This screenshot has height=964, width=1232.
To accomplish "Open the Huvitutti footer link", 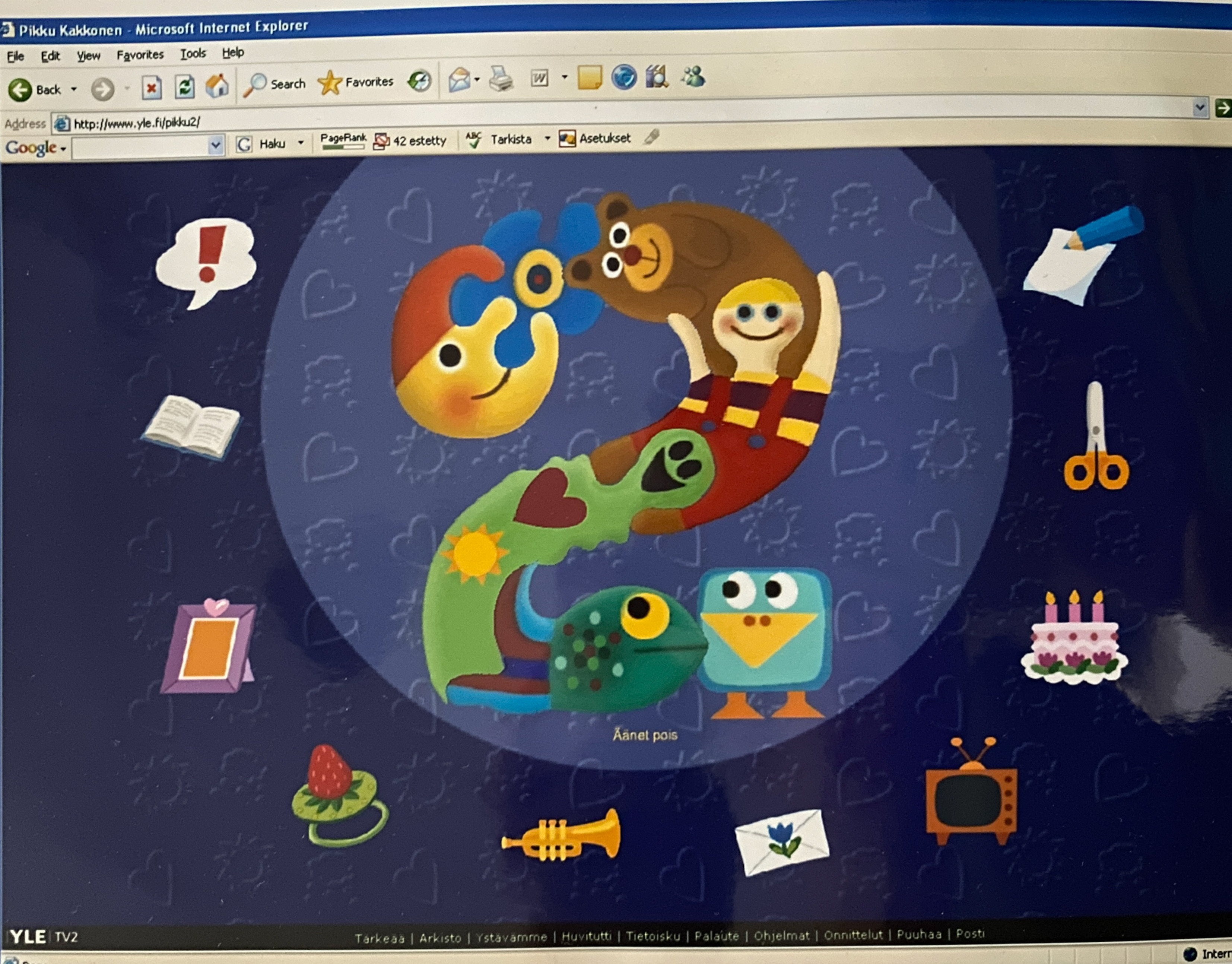I will coord(586,936).
